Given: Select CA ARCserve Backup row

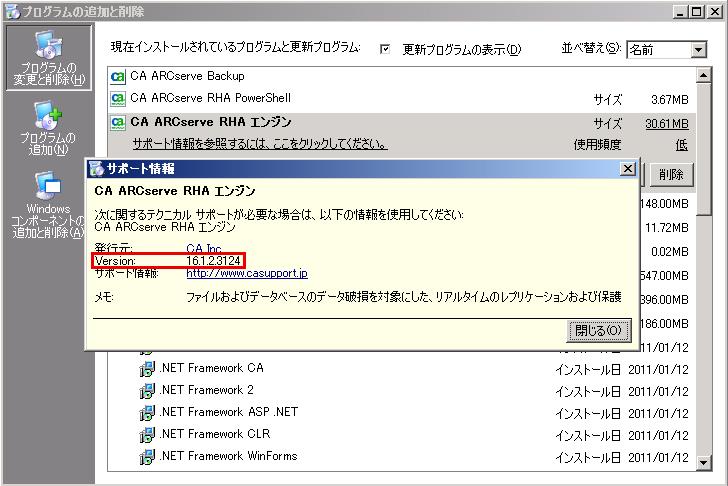Looking at the screenshot, I should [402, 76].
